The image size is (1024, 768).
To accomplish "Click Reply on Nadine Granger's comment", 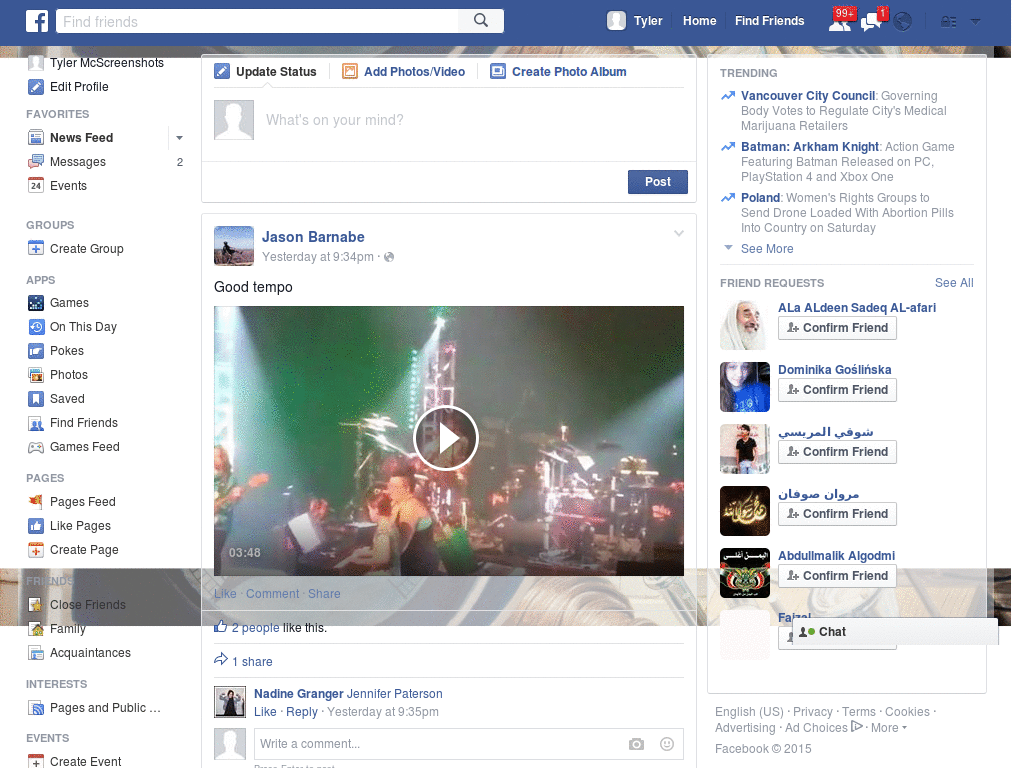I will click(302, 712).
